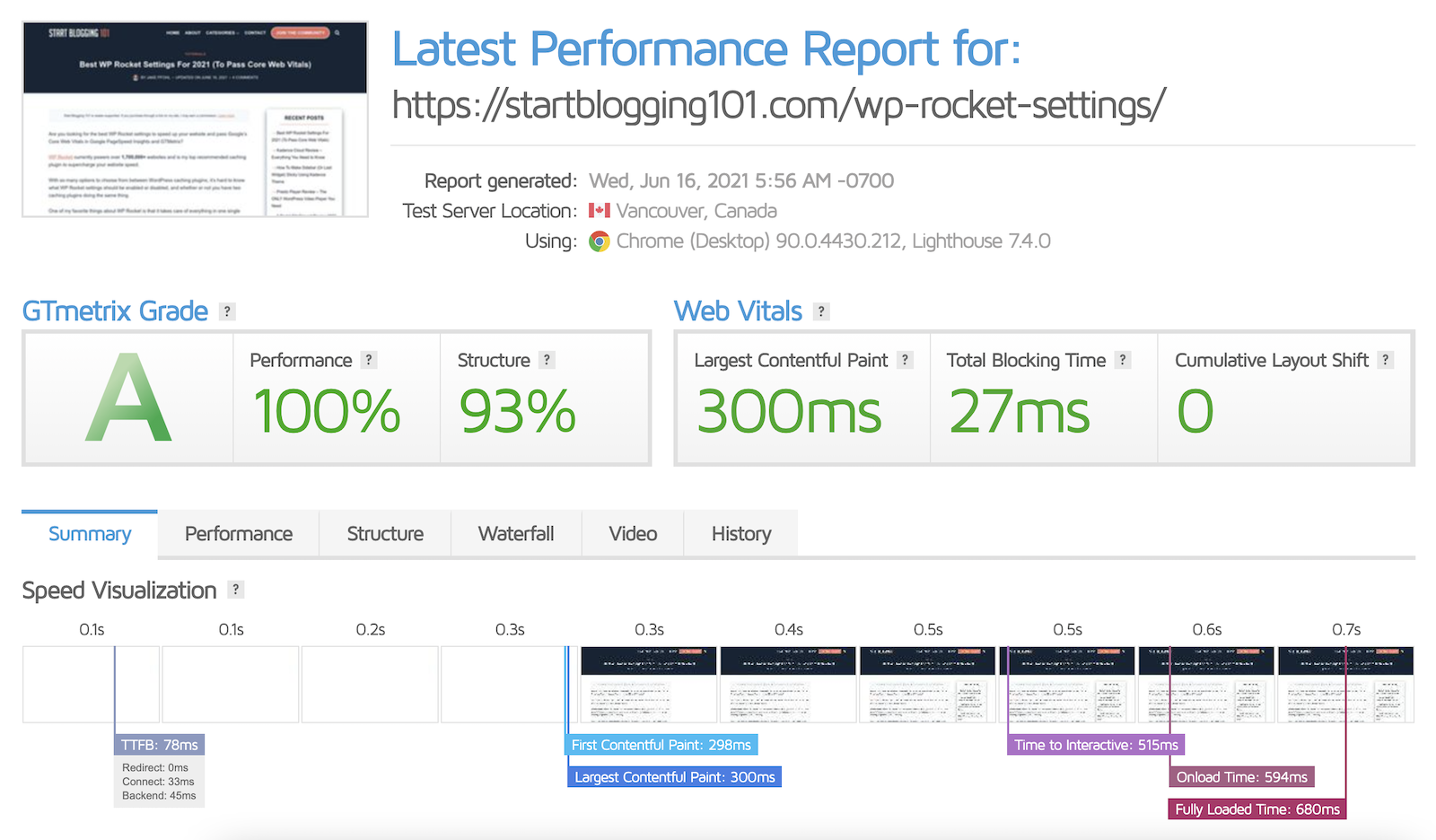
Task: Go to the Waterfall tab
Action: 516,534
